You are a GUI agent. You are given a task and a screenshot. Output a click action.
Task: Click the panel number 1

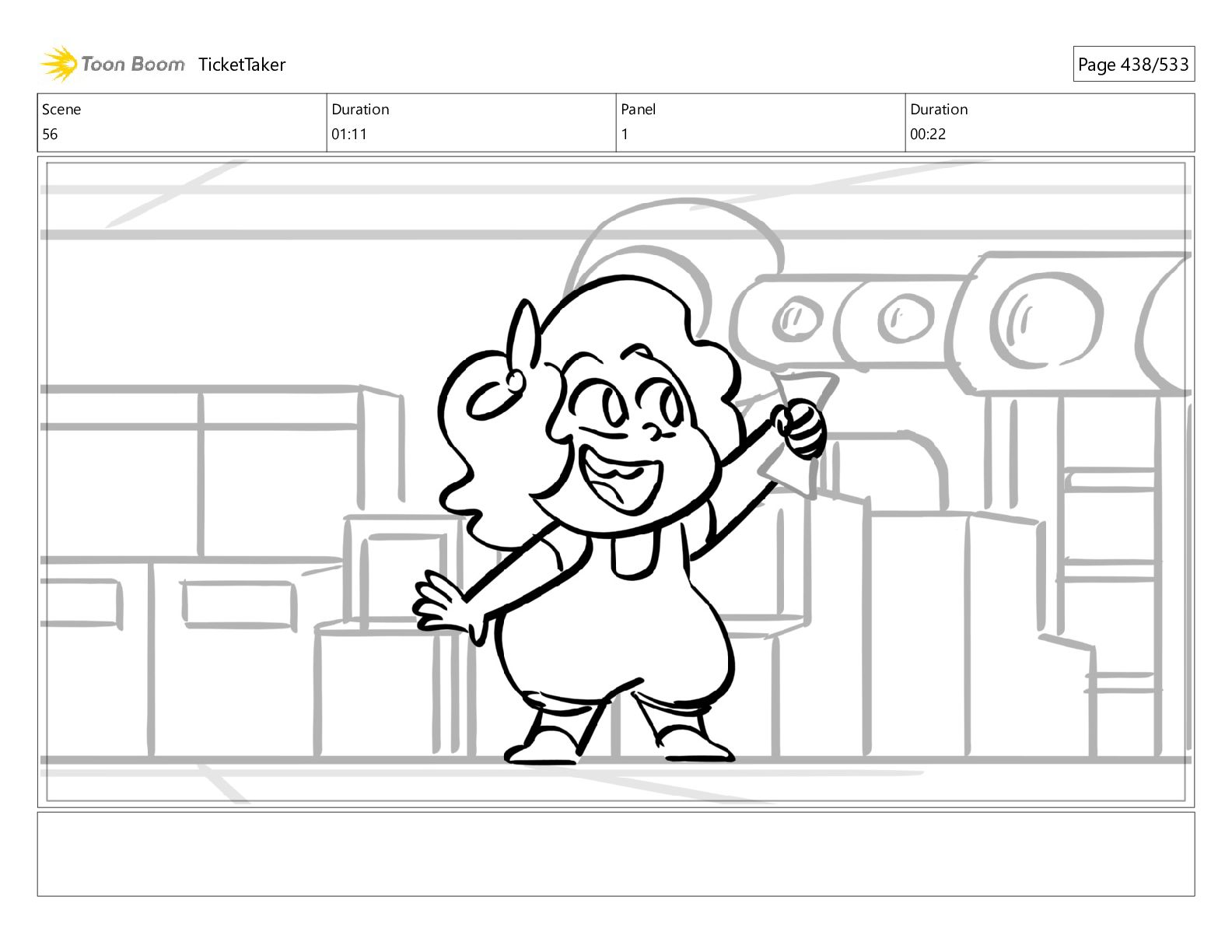[x=625, y=134]
